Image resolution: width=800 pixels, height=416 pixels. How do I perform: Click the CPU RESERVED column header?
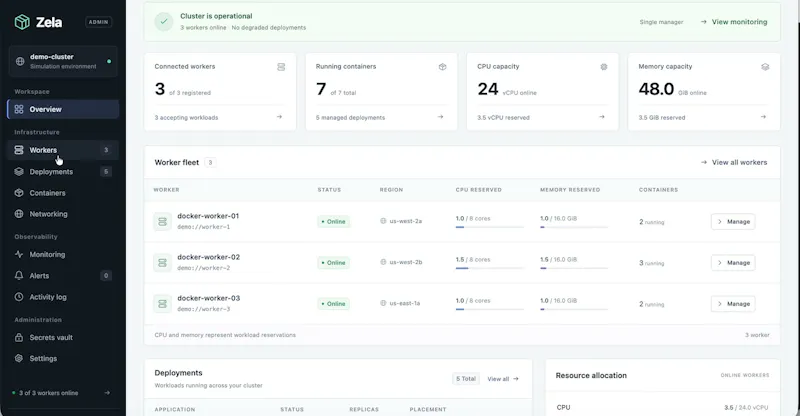[x=479, y=190]
